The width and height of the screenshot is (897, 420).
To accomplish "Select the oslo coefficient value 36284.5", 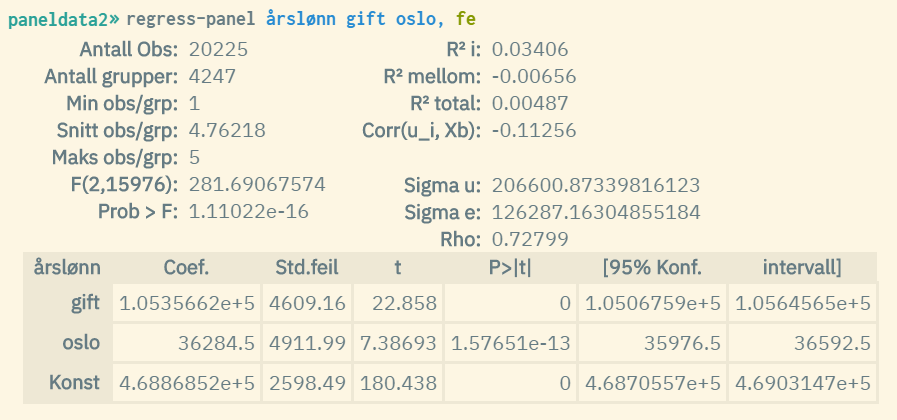I will [x=216, y=343].
